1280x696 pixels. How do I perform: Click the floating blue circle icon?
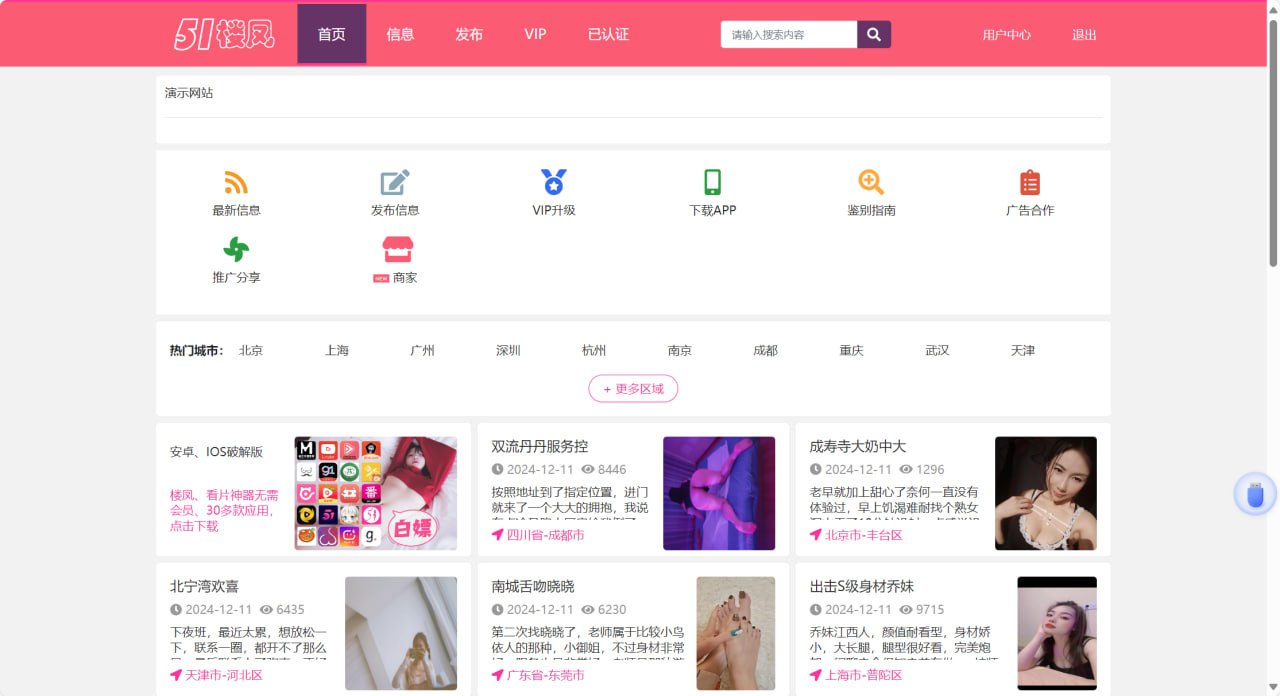coord(1254,495)
